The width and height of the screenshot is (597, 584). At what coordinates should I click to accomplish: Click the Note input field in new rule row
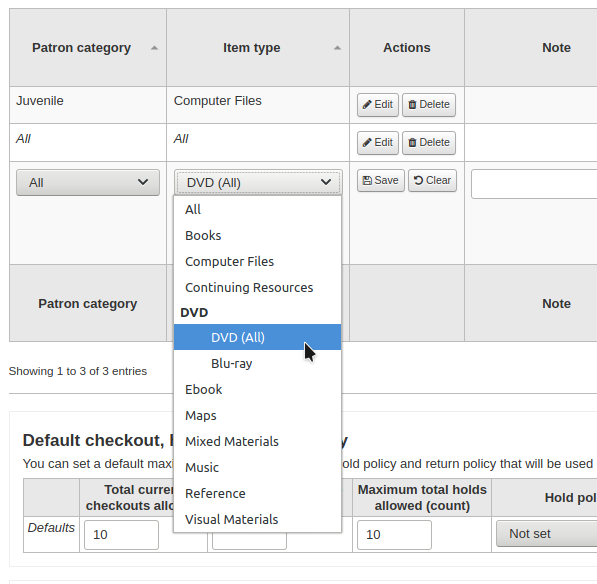[534, 184]
